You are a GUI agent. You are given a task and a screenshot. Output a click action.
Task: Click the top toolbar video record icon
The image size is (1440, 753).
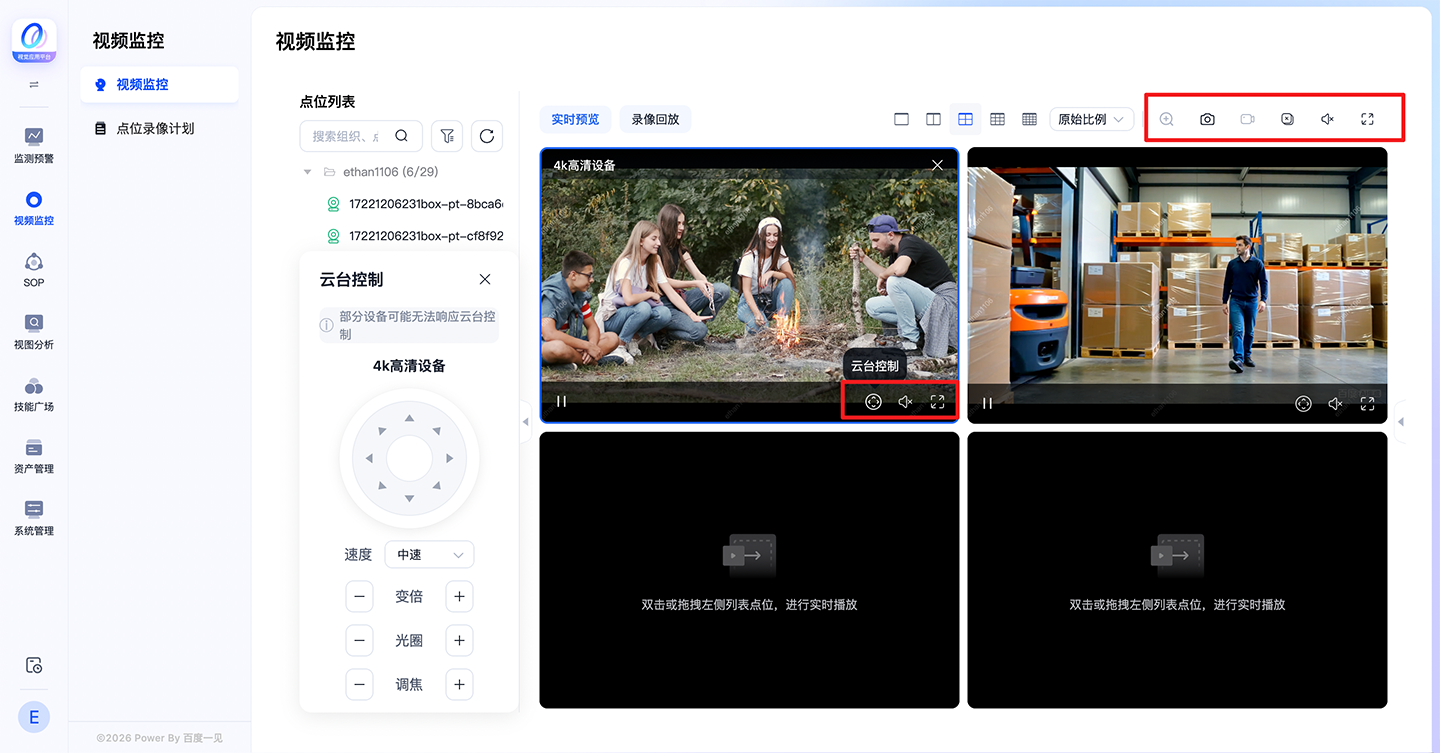[1247, 119]
